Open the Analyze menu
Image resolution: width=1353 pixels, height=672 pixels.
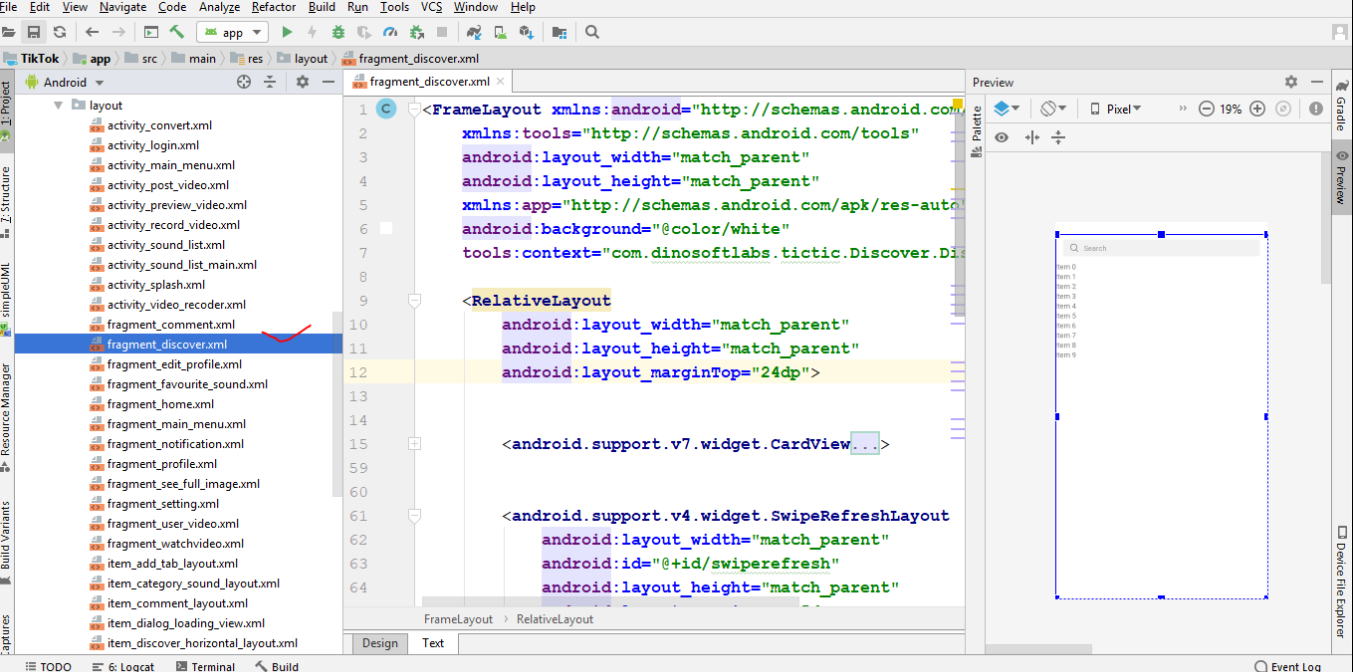[218, 7]
